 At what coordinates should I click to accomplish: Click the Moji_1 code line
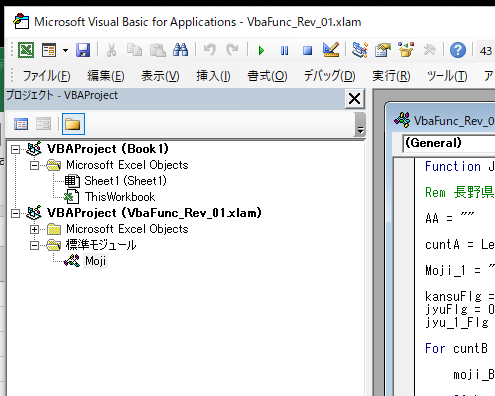[460, 270]
